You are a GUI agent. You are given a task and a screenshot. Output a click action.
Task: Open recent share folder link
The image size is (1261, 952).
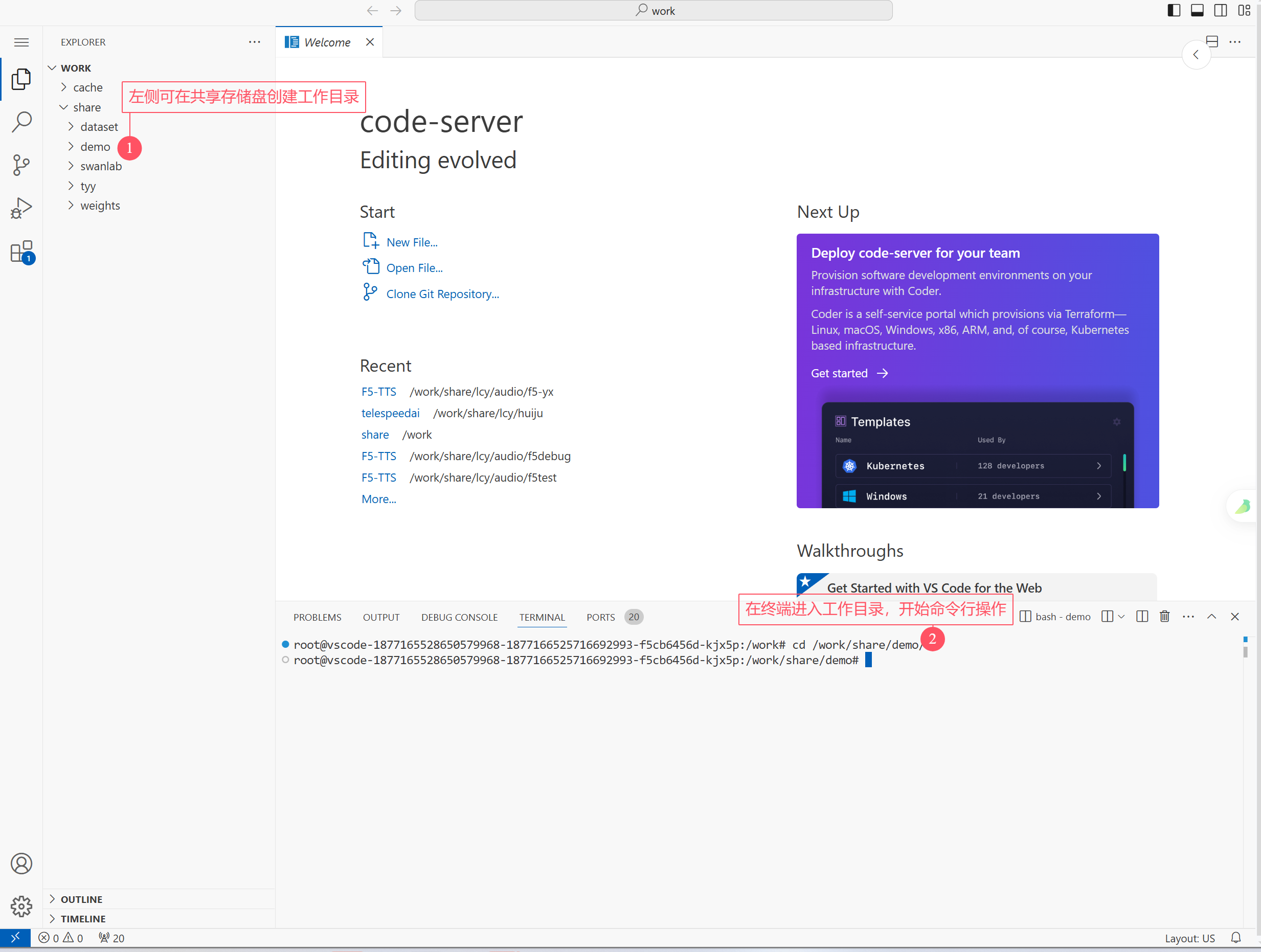click(x=375, y=435)
